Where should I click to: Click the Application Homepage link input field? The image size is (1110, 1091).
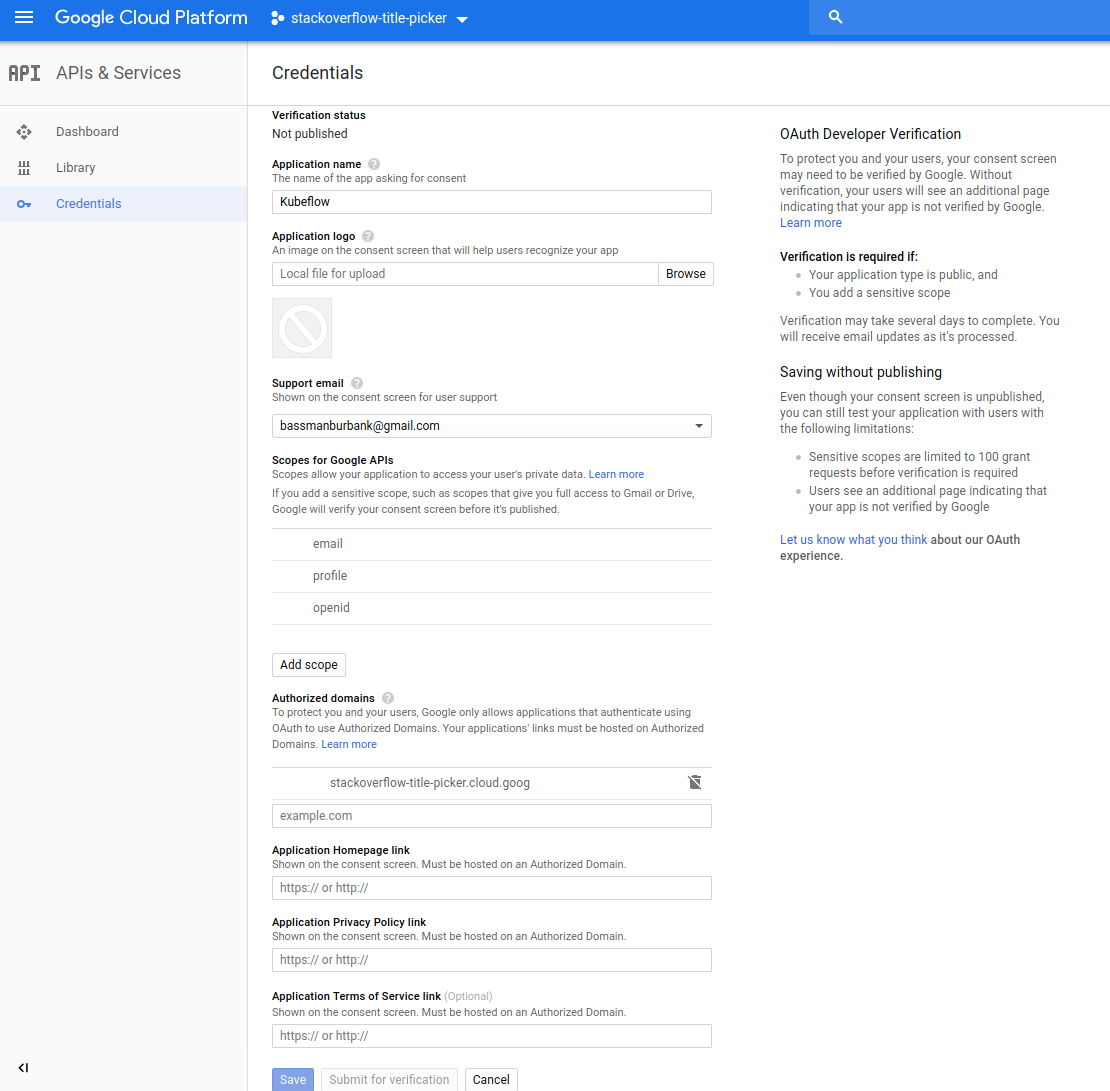(x=491, y=887)
